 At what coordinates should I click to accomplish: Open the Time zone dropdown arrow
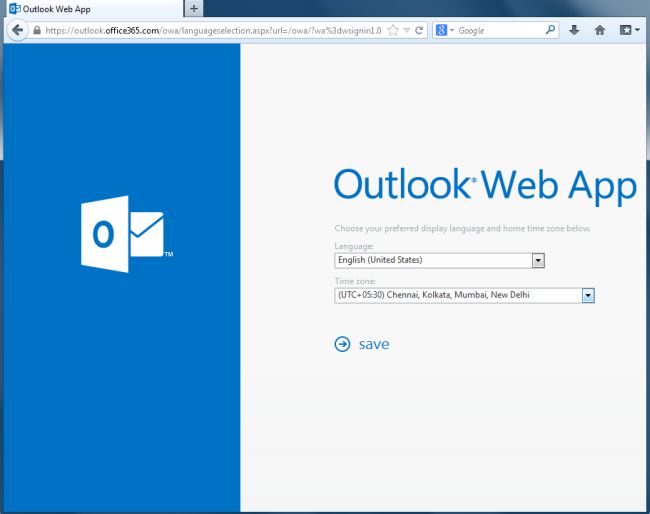pyautogui.click(x=588, y=296)
